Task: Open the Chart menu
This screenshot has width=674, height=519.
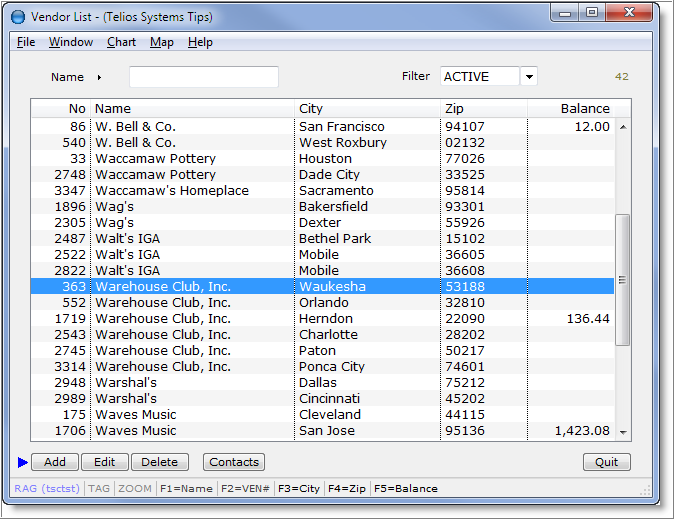Action: (x=121, y=42)
